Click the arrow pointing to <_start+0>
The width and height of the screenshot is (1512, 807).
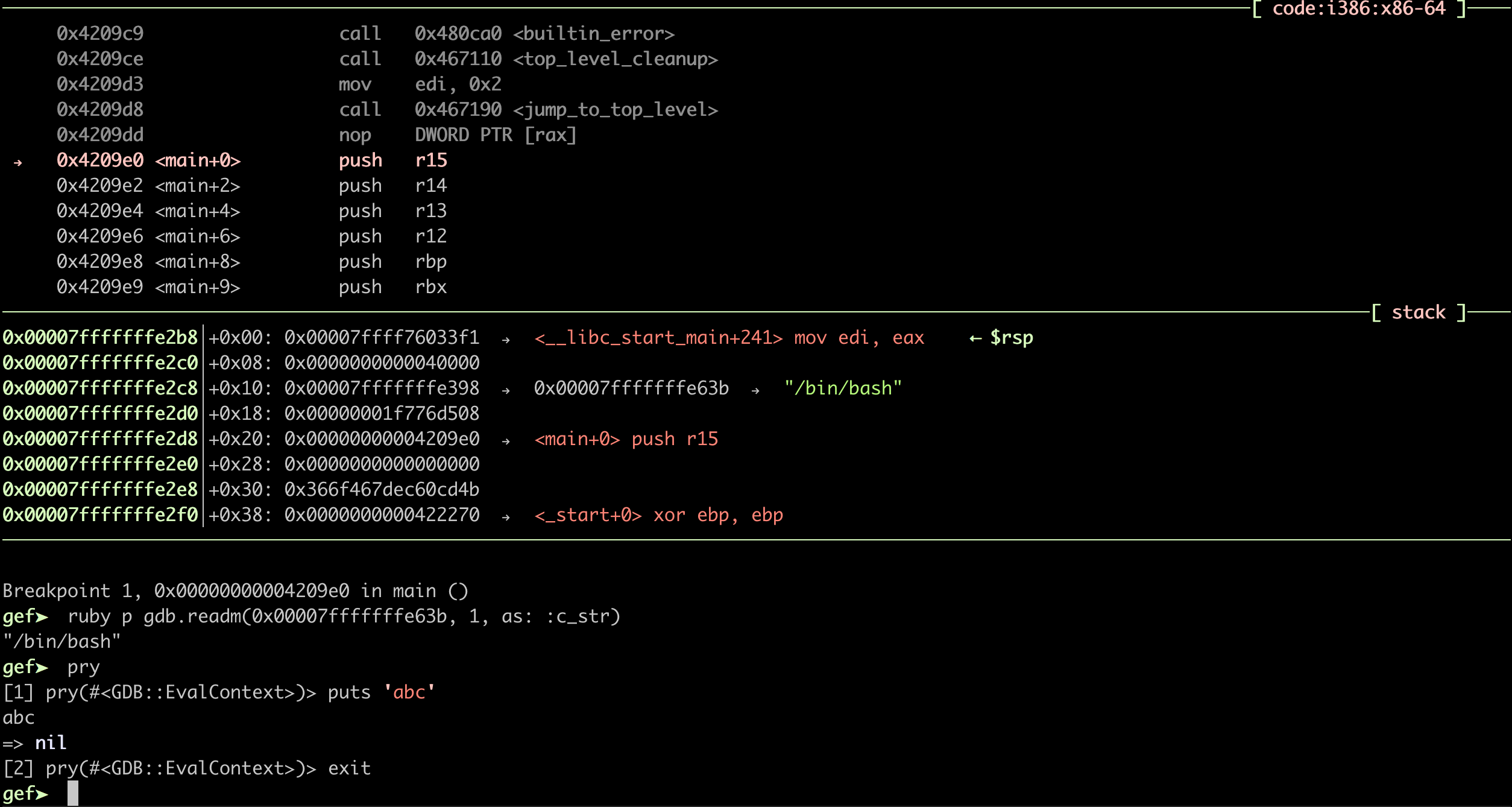[506, 517]
